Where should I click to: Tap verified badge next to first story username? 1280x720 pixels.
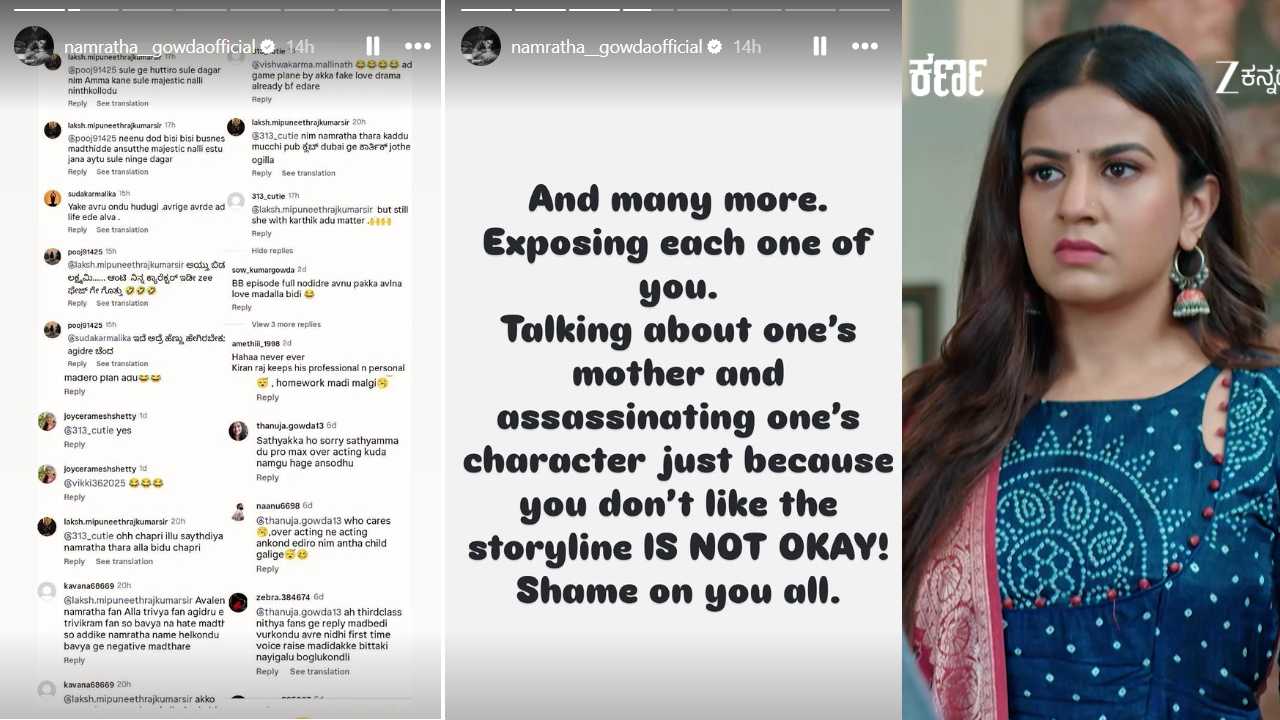coord(268,47)
